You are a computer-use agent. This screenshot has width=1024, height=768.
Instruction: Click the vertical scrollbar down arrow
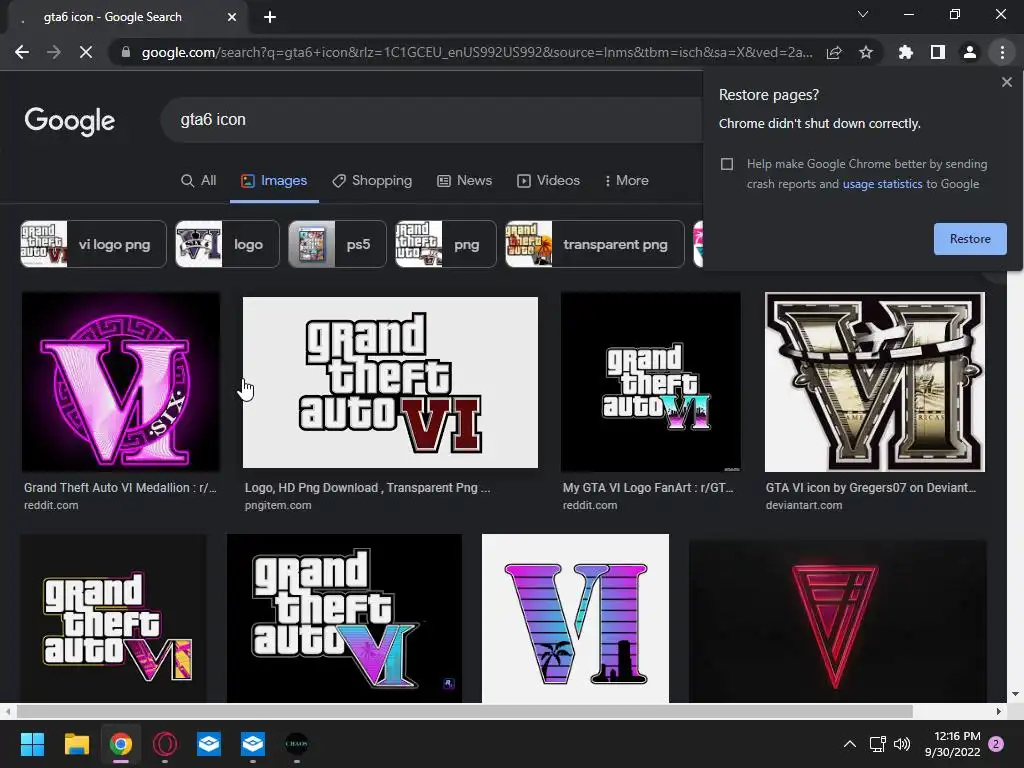click(1015, 694)
